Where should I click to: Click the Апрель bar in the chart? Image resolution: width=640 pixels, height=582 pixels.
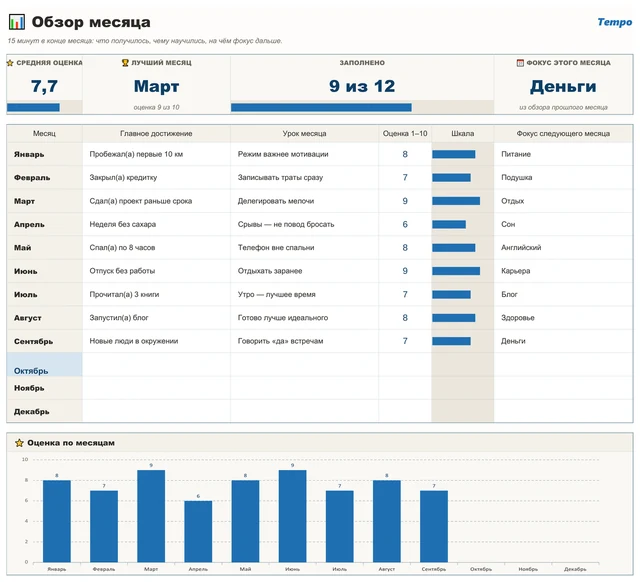tap(198, 531)
